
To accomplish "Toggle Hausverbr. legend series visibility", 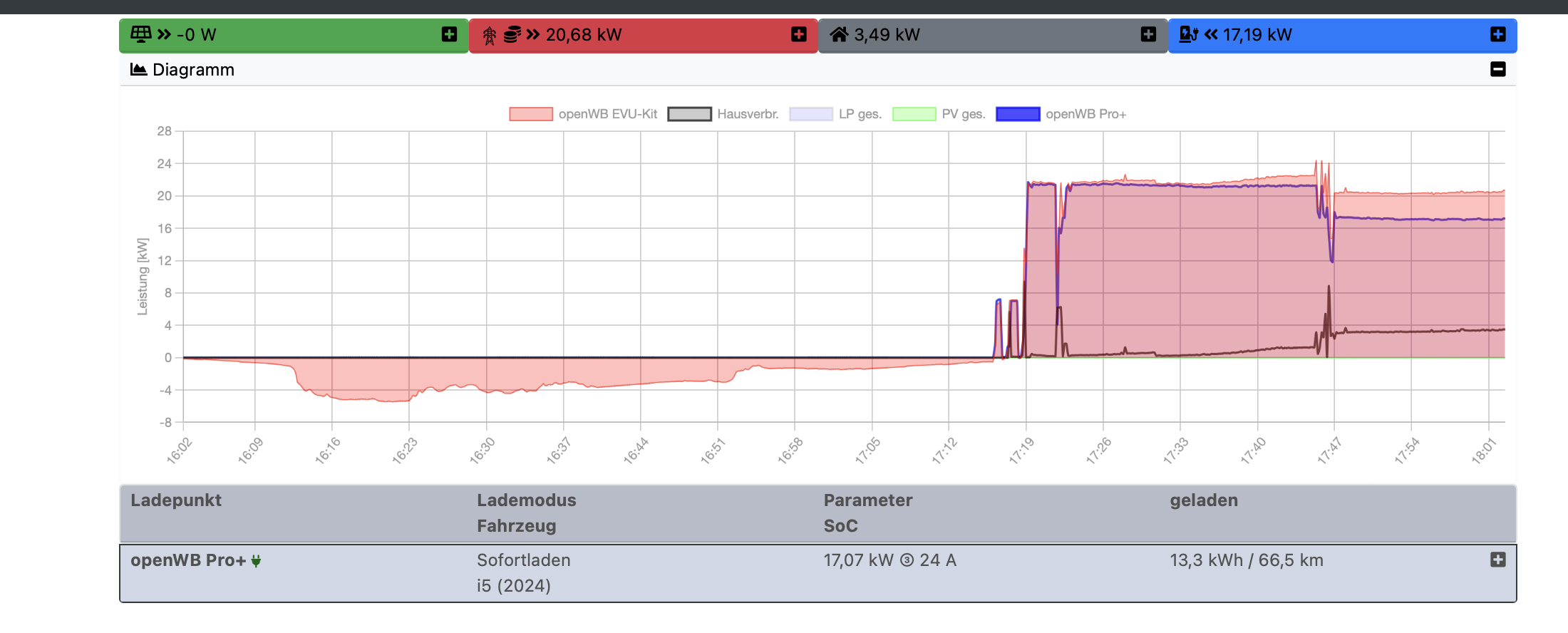I will [x=723, y=114].
